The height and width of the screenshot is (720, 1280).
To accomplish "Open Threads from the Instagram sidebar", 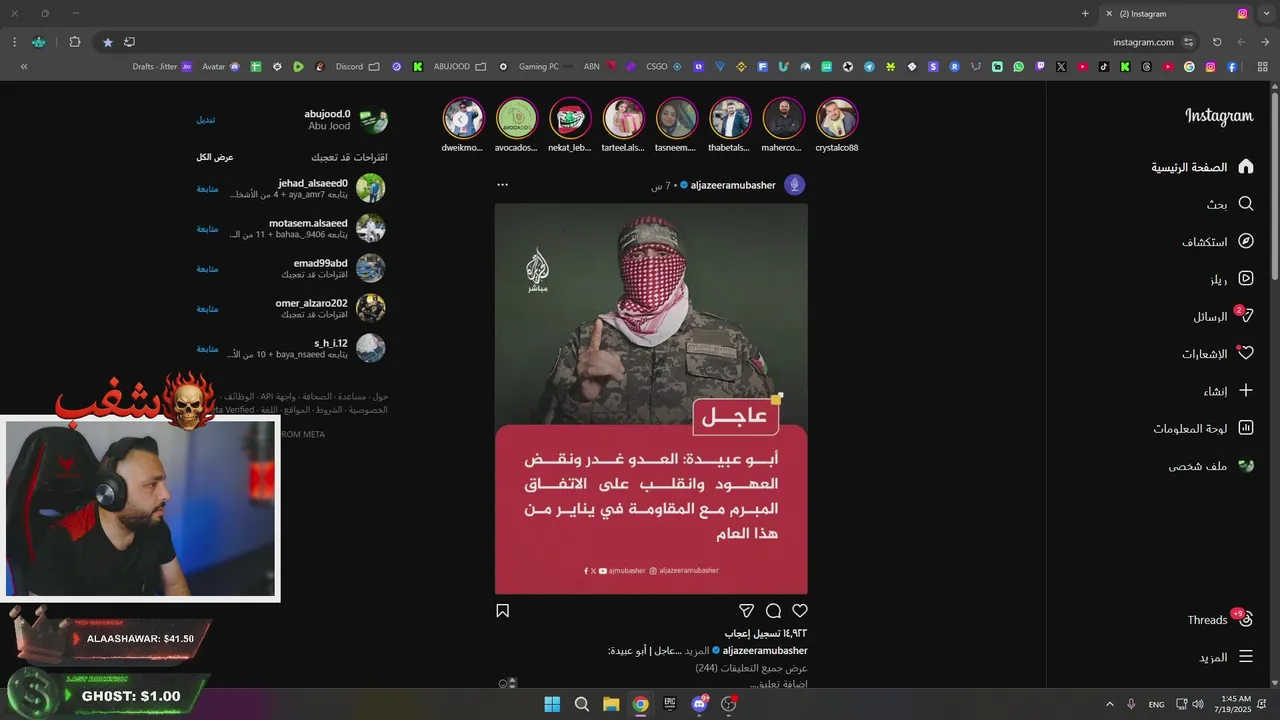I will coord(1220,619).
